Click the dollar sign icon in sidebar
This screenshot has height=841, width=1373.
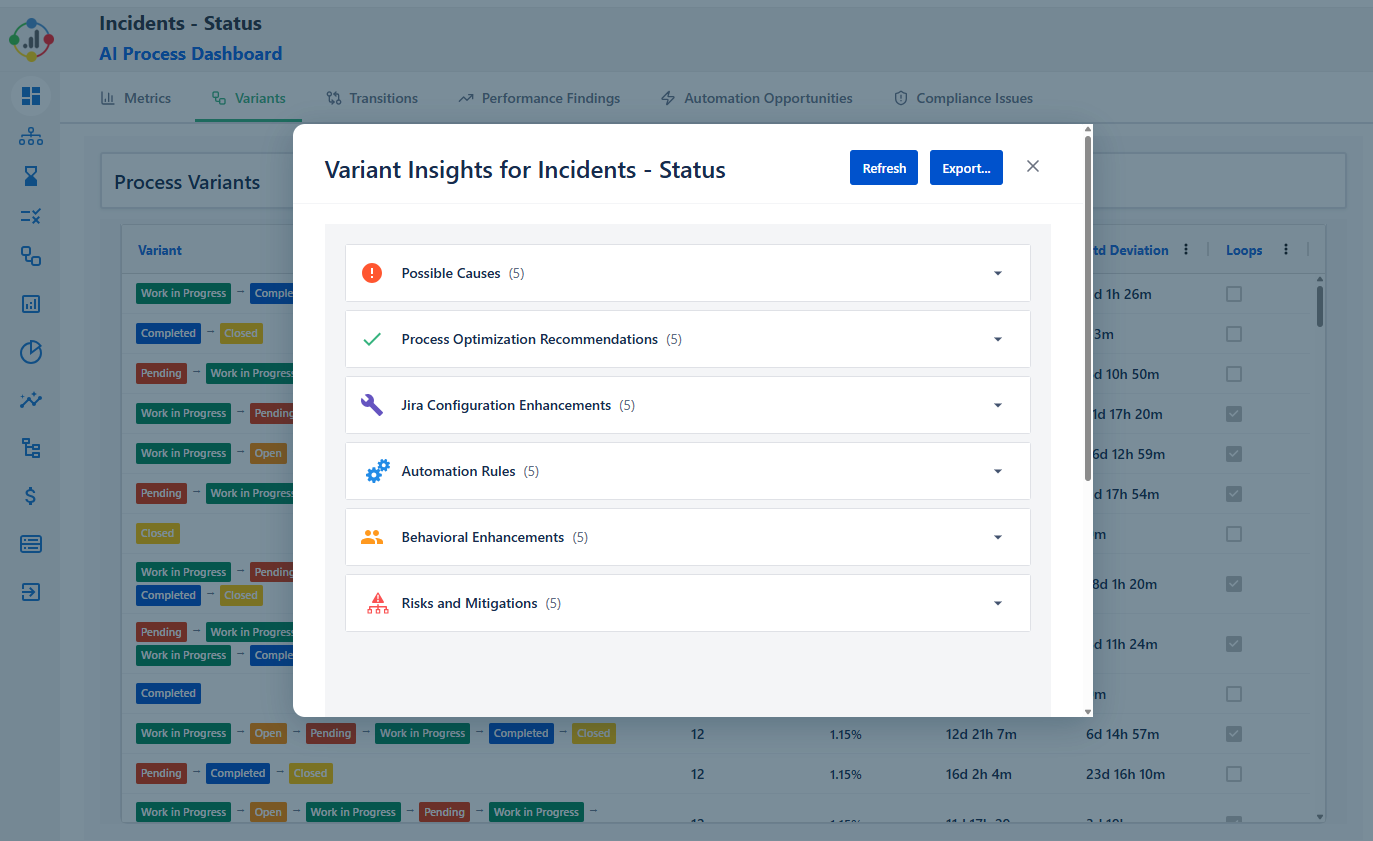tap(31, 495)
